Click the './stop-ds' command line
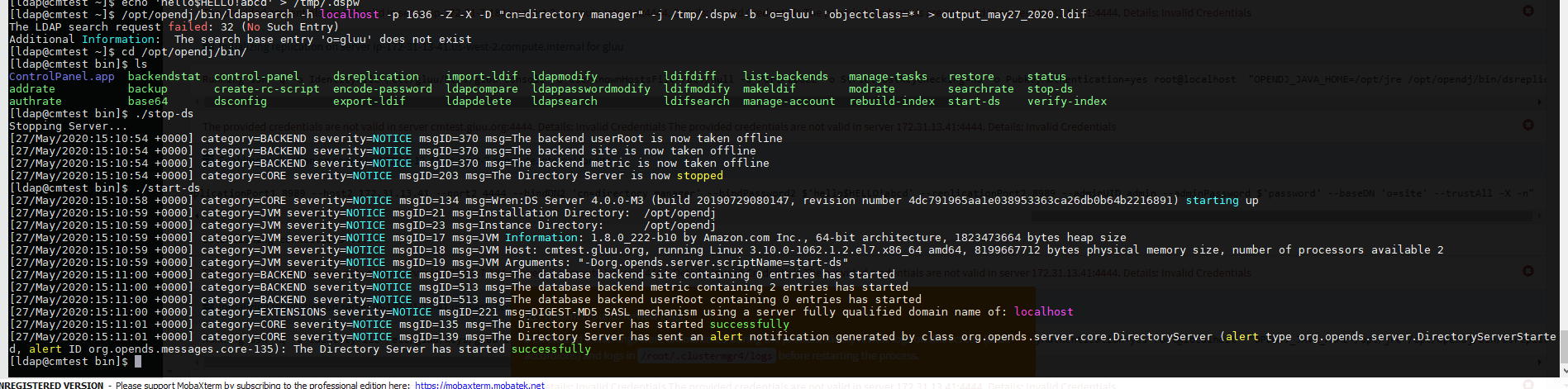This screenshot has width=1568, height=389. pyautogui.click(x=102, y=113)
